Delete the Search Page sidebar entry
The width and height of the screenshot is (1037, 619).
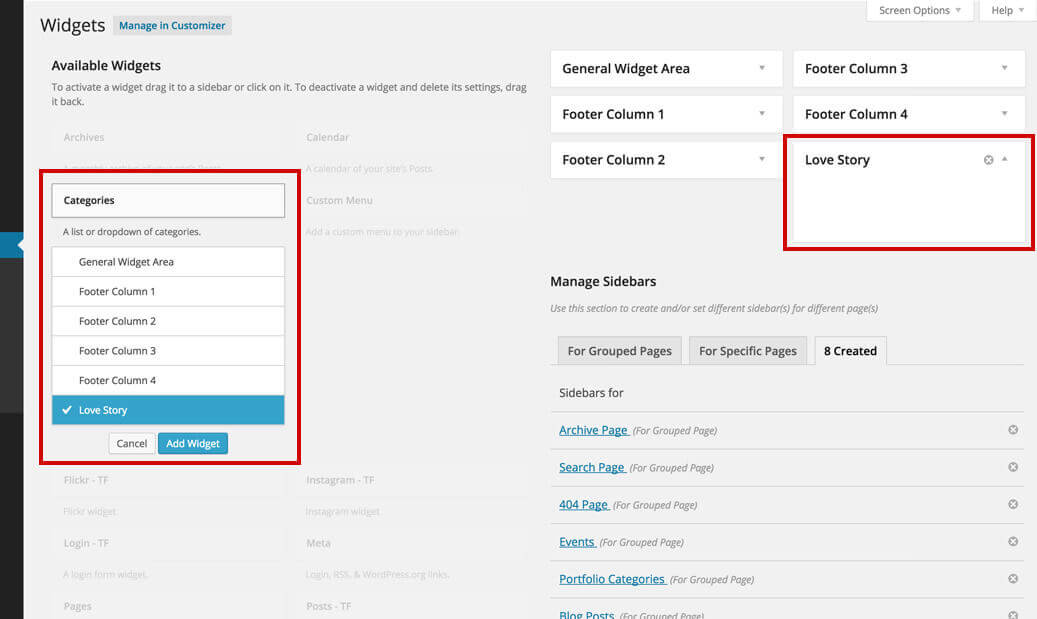[1012, 467]
